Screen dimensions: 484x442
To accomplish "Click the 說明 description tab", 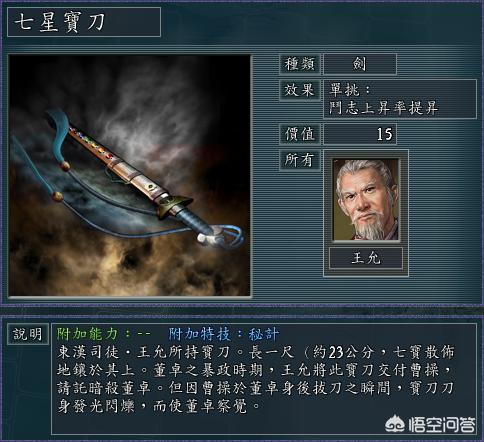I will click(x=28, y=334).
